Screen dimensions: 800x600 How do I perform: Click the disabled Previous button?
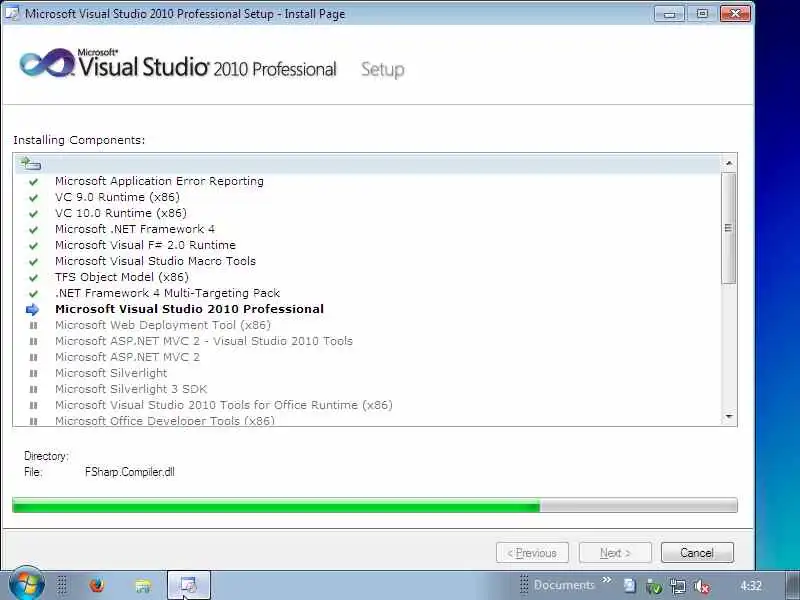point(532,553)
